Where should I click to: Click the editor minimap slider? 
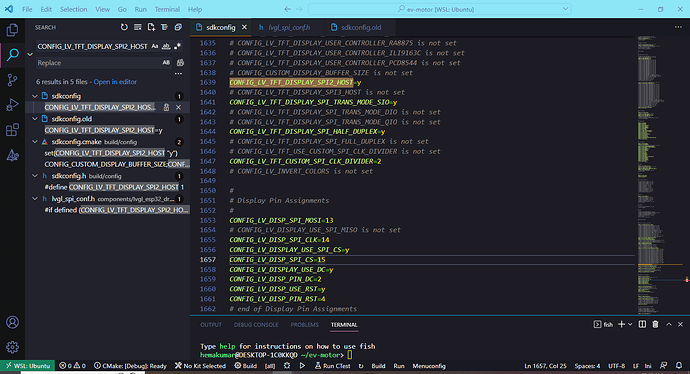tap(659, 264)
